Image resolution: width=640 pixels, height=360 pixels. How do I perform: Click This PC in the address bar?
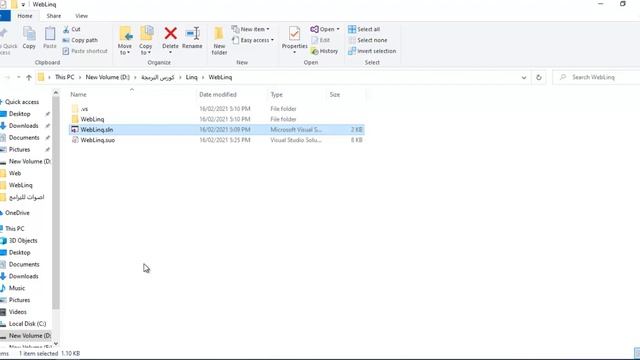pos(64,77)
